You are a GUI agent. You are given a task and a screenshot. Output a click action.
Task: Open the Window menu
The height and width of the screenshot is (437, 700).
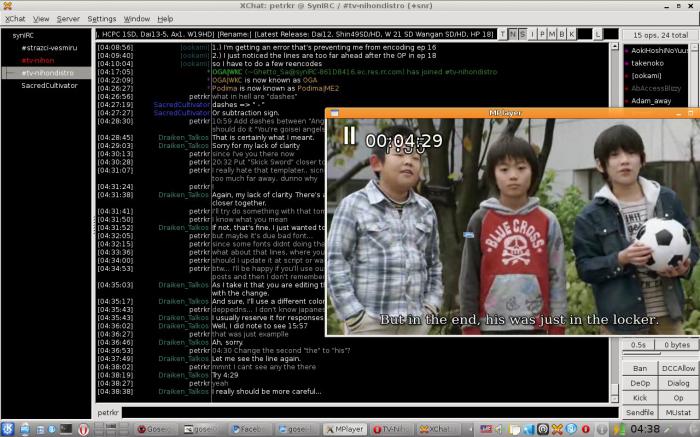(137, 19)
